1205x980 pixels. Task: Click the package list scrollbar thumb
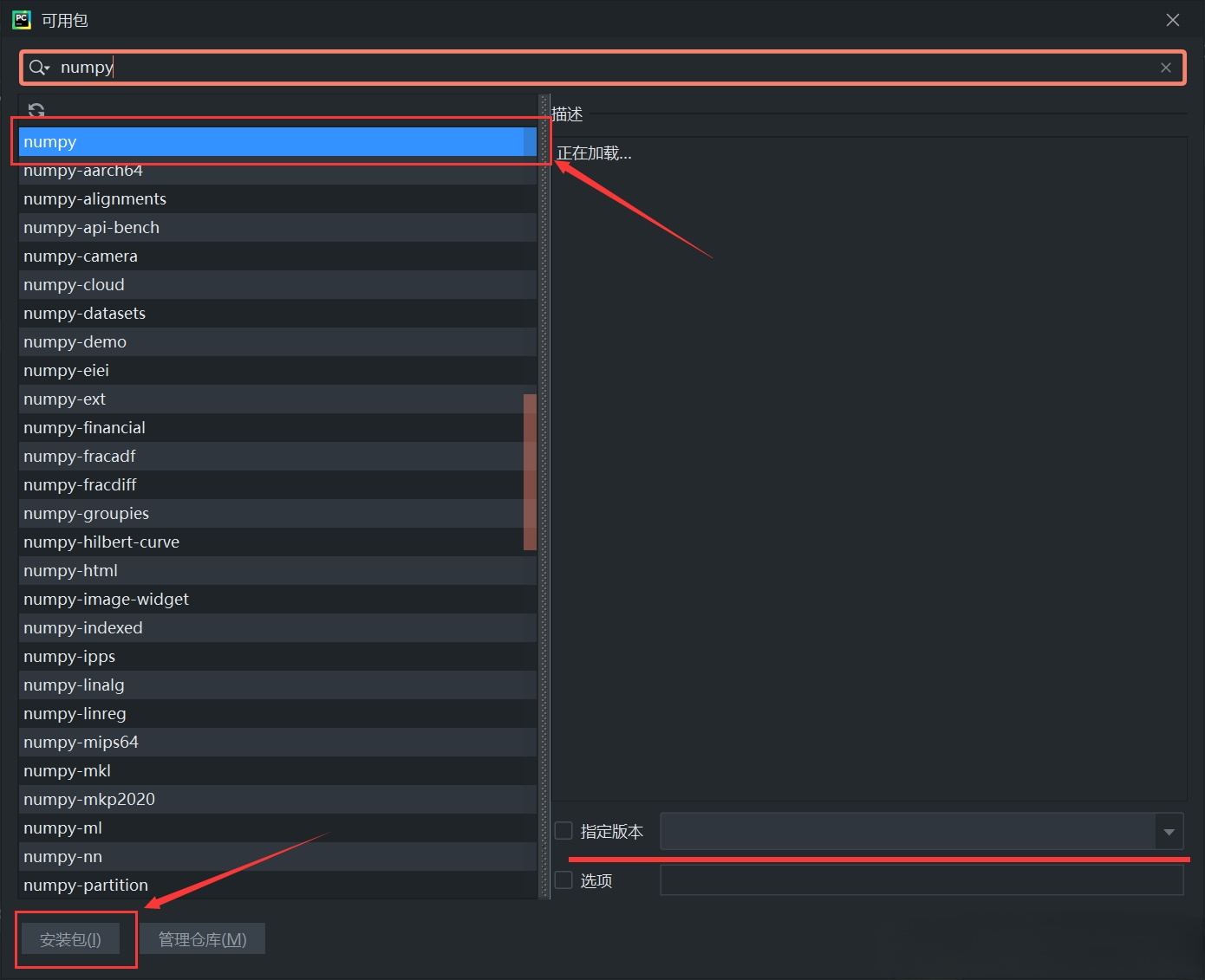(530, 472)
